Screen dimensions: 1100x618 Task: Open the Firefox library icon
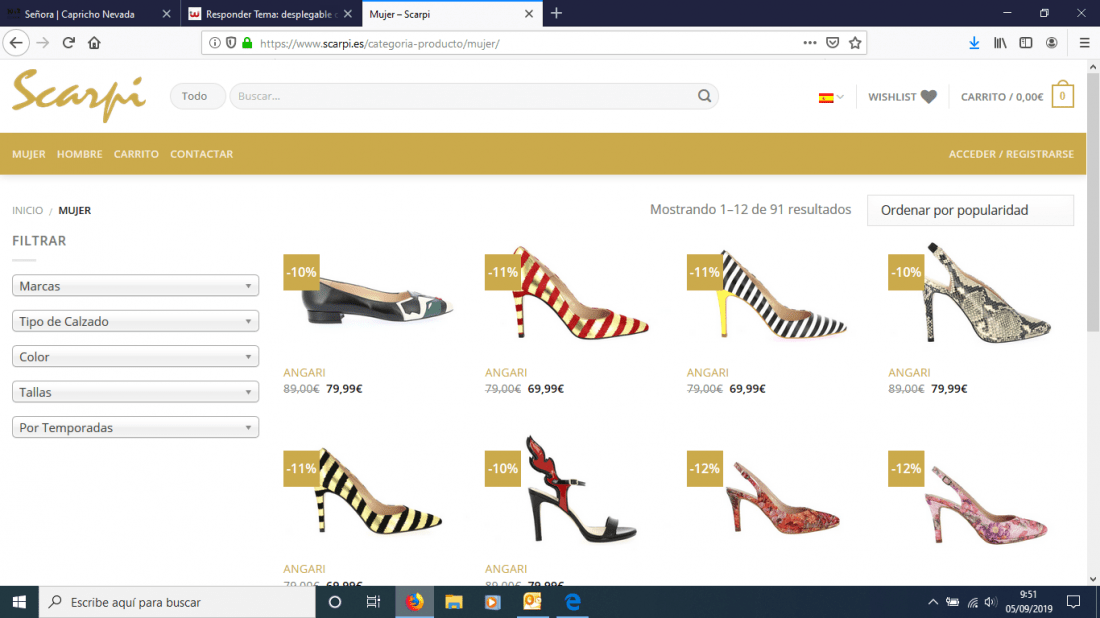click(x=1000, y=43)
